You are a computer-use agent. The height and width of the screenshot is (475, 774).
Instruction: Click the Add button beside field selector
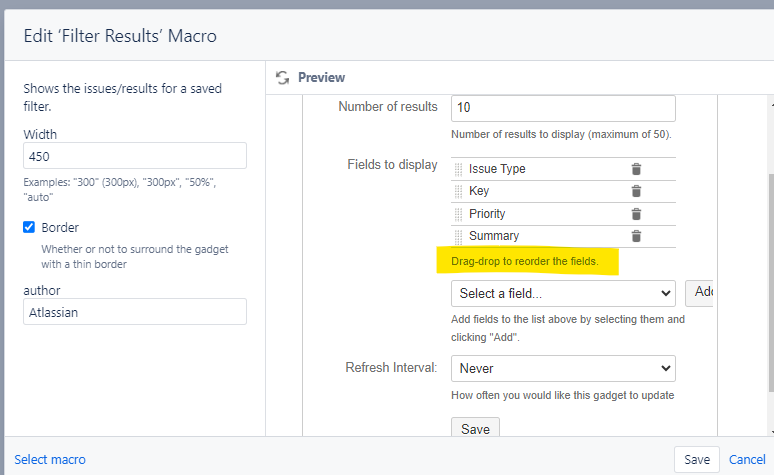[699, 293]
